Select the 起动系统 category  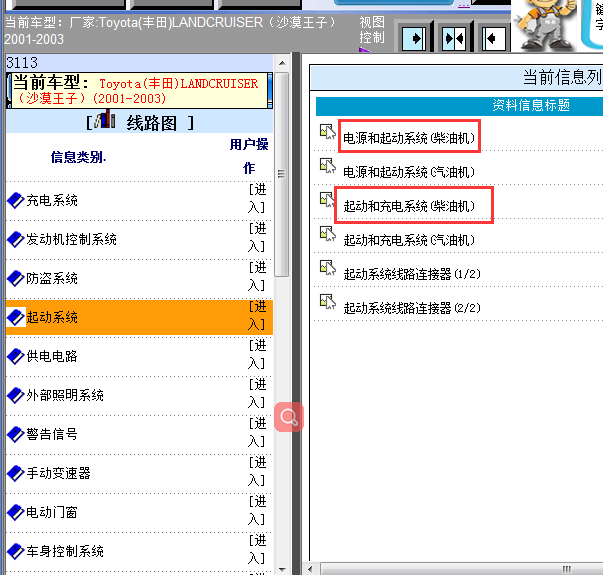point(52,317)
